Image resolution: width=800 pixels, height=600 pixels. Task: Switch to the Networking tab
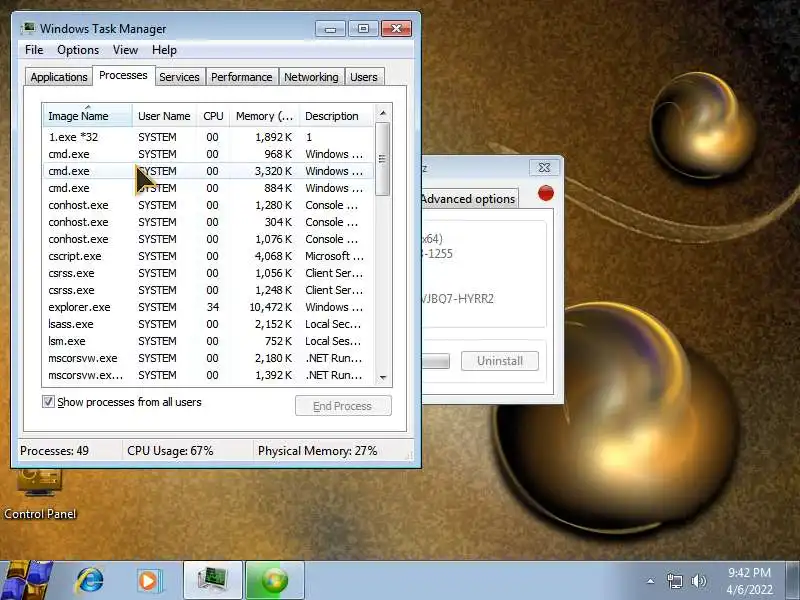pos(311,77)
